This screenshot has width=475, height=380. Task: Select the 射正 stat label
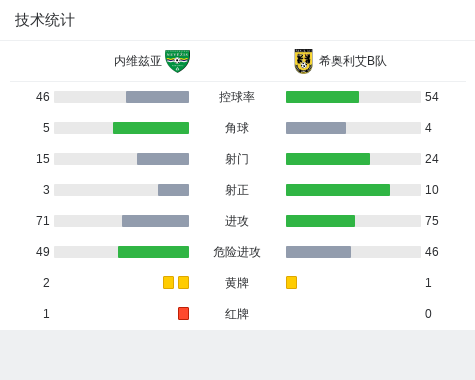point(237,190)
